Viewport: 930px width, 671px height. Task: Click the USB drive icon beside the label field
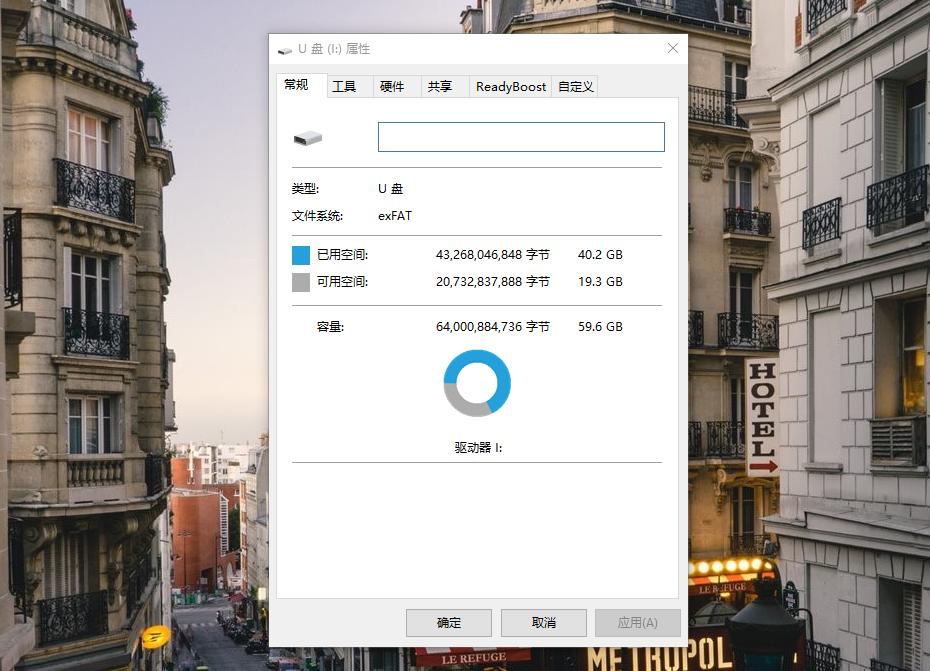(x=308, y=136)
